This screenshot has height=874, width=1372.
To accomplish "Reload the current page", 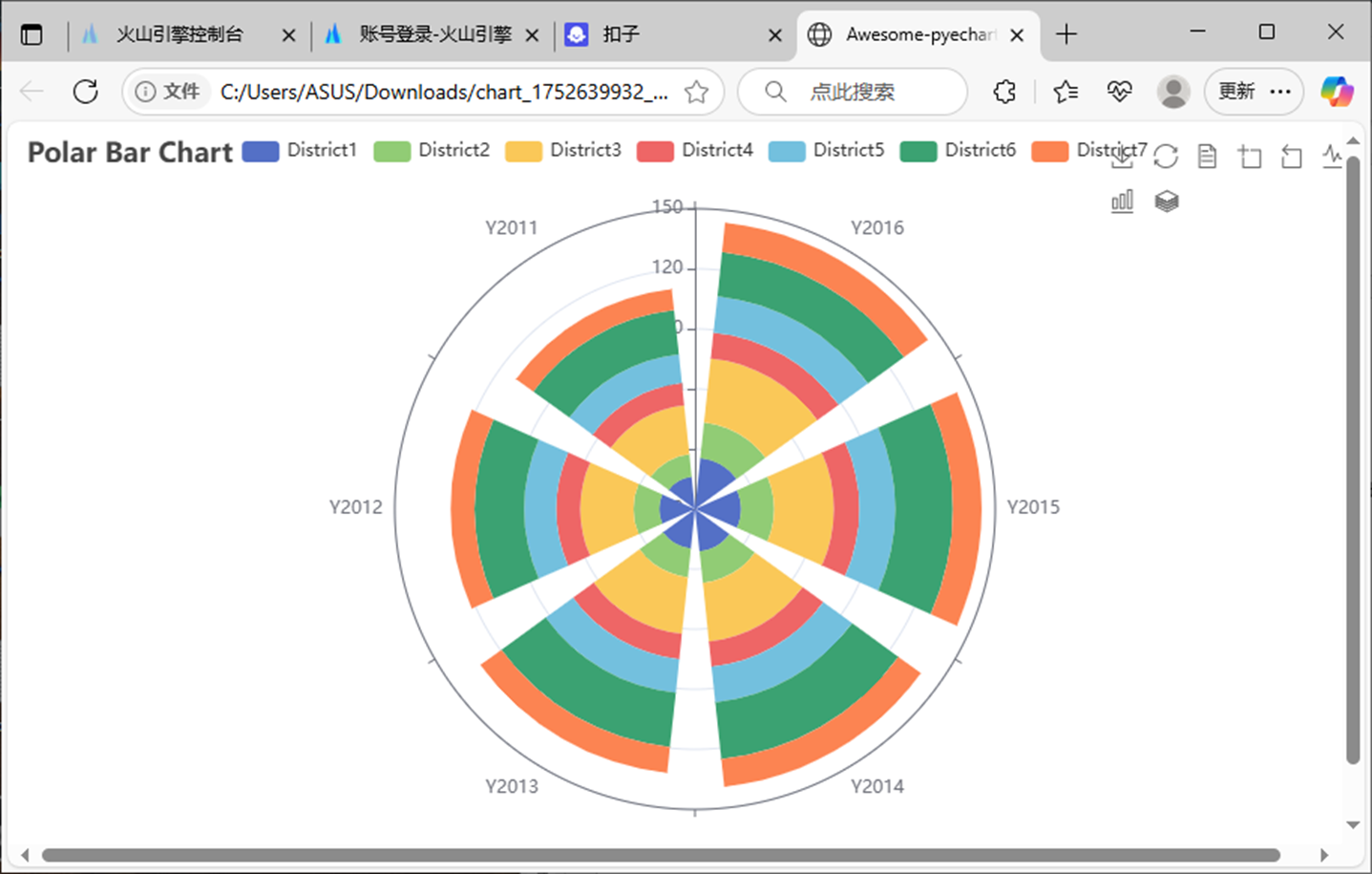I will pos(85,92).
